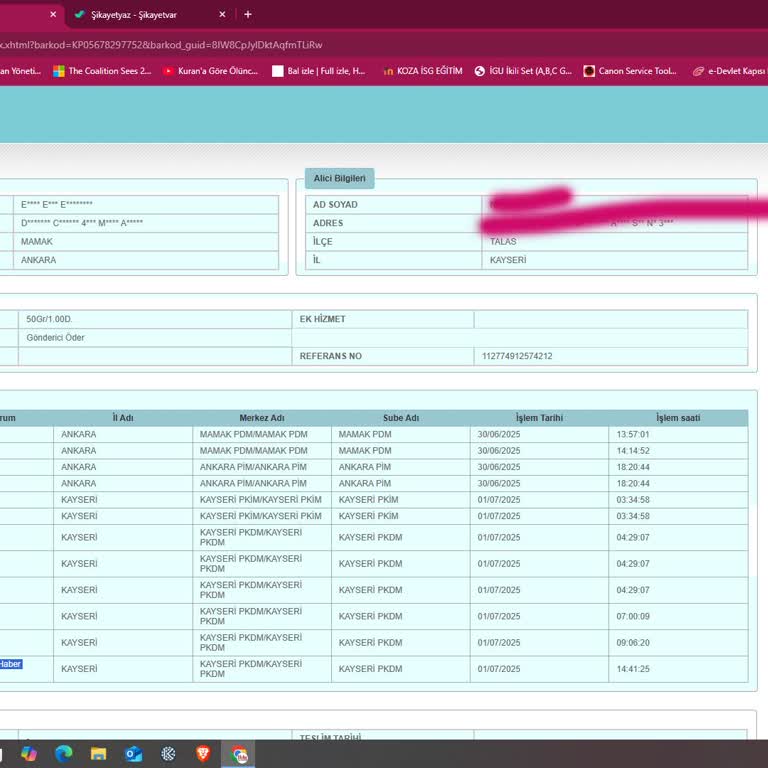This screenshot has height=768, width=768.
Task: Open the Kuran'a Göre Ölünc... YouTube bookmark
Action: coord(211,71)
